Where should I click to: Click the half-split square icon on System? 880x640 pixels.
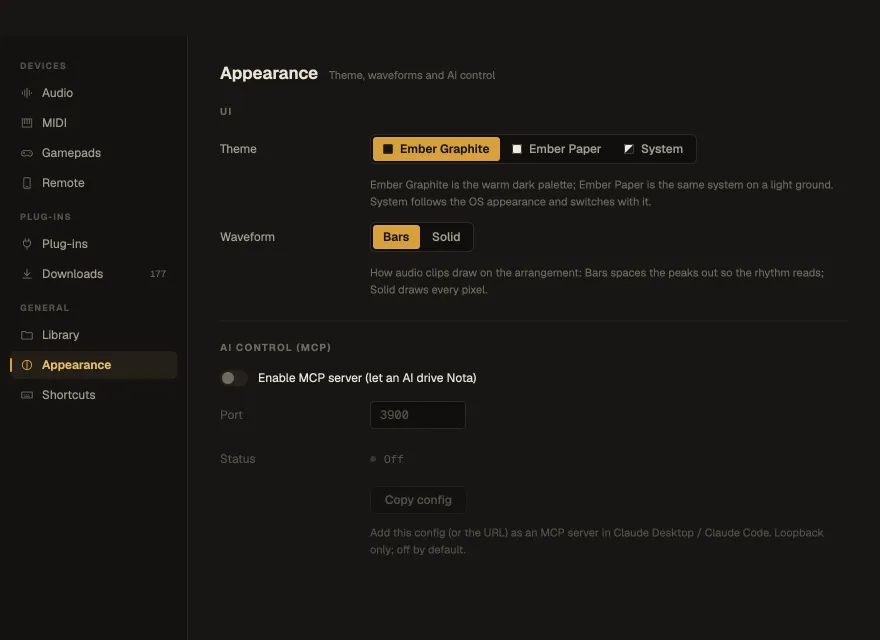pos(629,149)
